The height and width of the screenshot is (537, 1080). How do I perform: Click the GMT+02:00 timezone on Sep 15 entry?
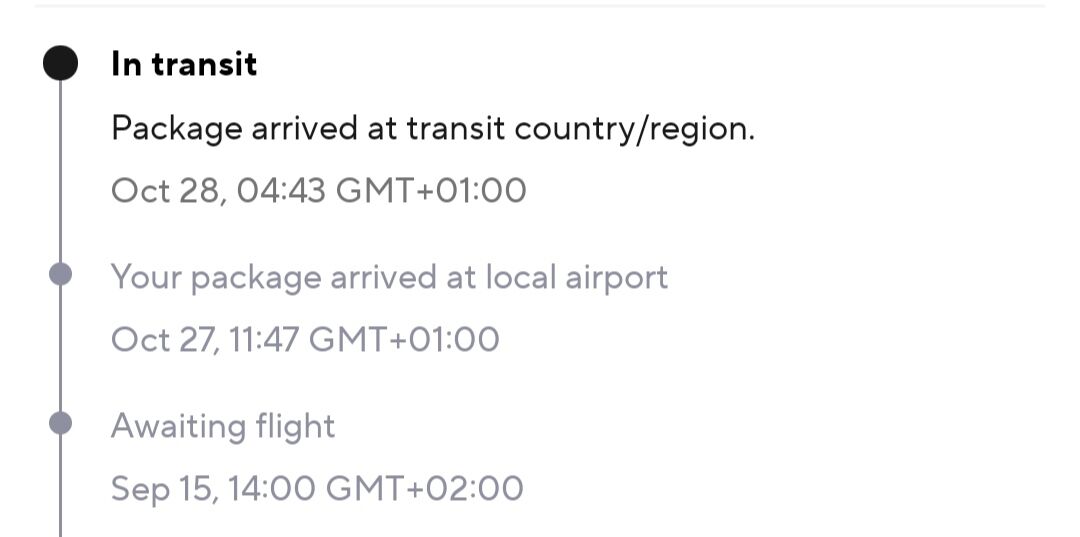425,489
